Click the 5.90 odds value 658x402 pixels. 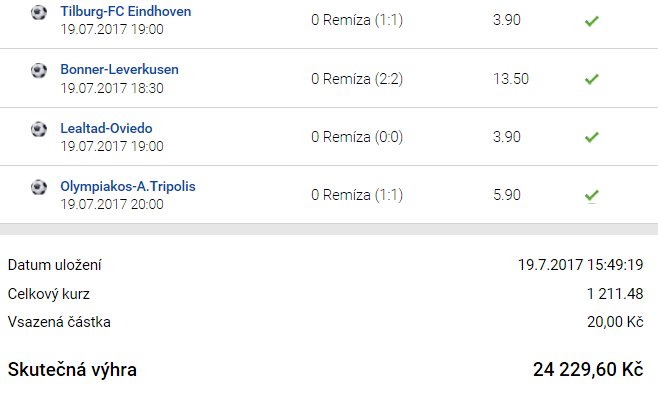(x=507, y=195)
